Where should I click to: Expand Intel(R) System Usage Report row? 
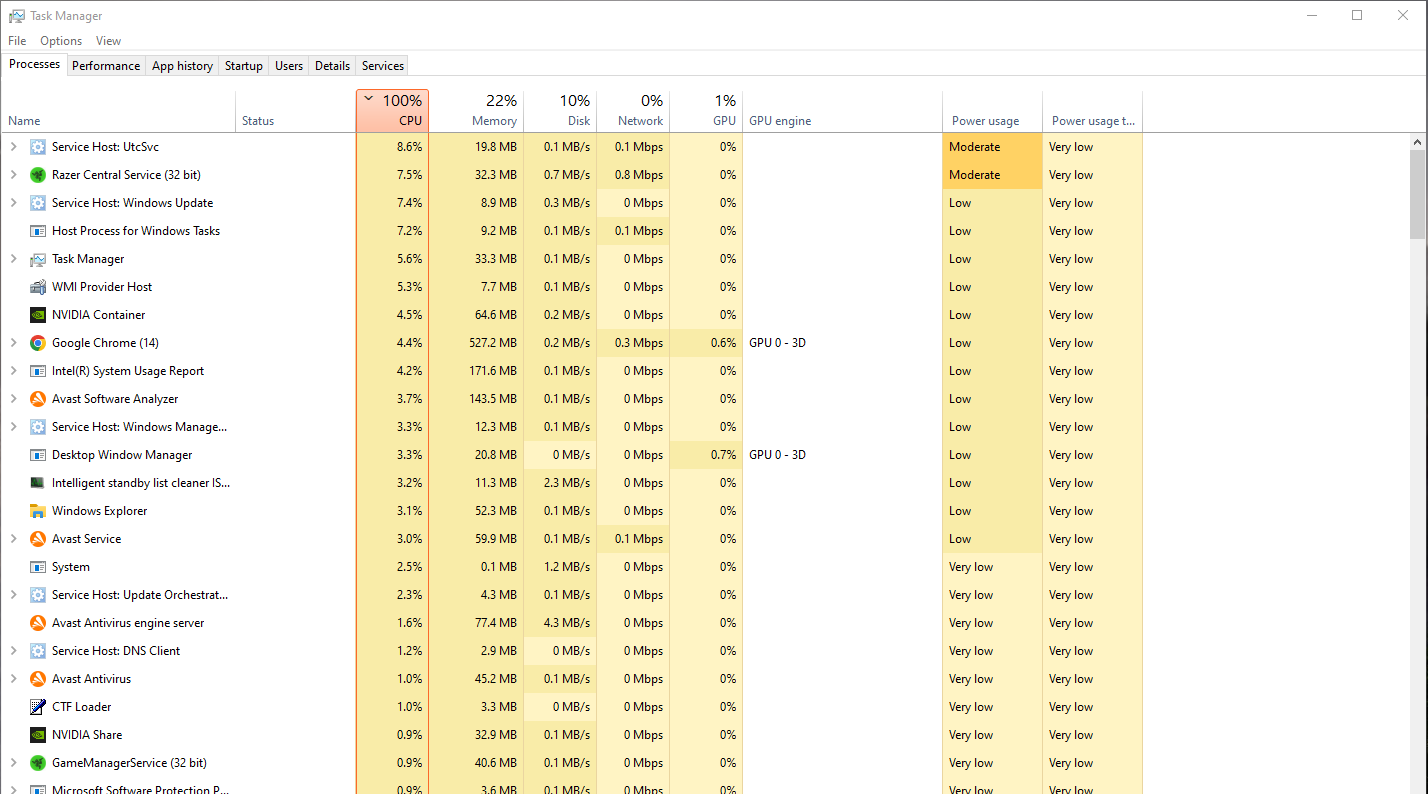pyautogui.click(x=13, y=371)
